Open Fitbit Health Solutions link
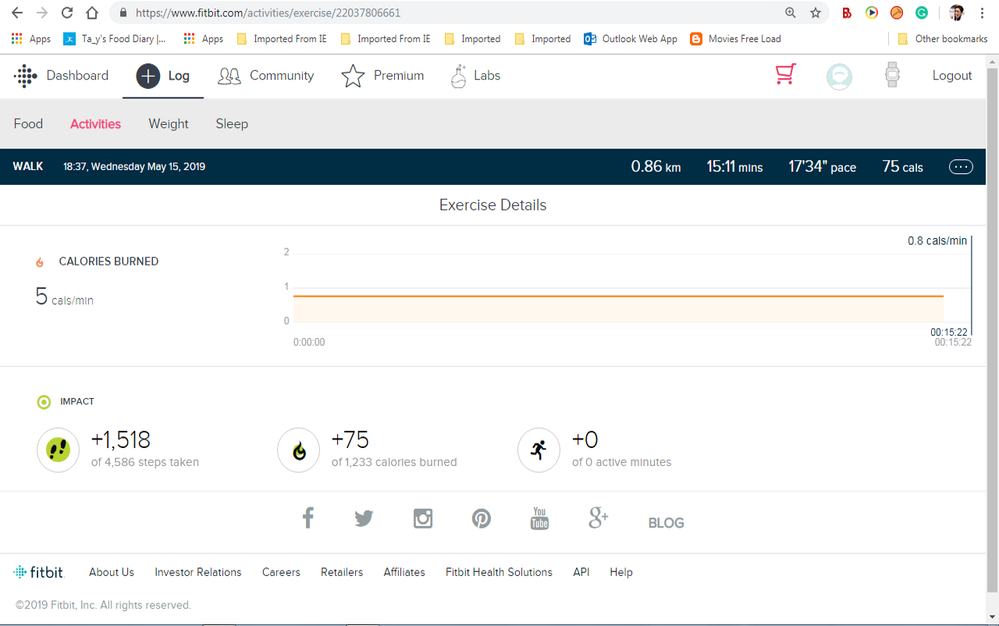 [x=499, y=572]
